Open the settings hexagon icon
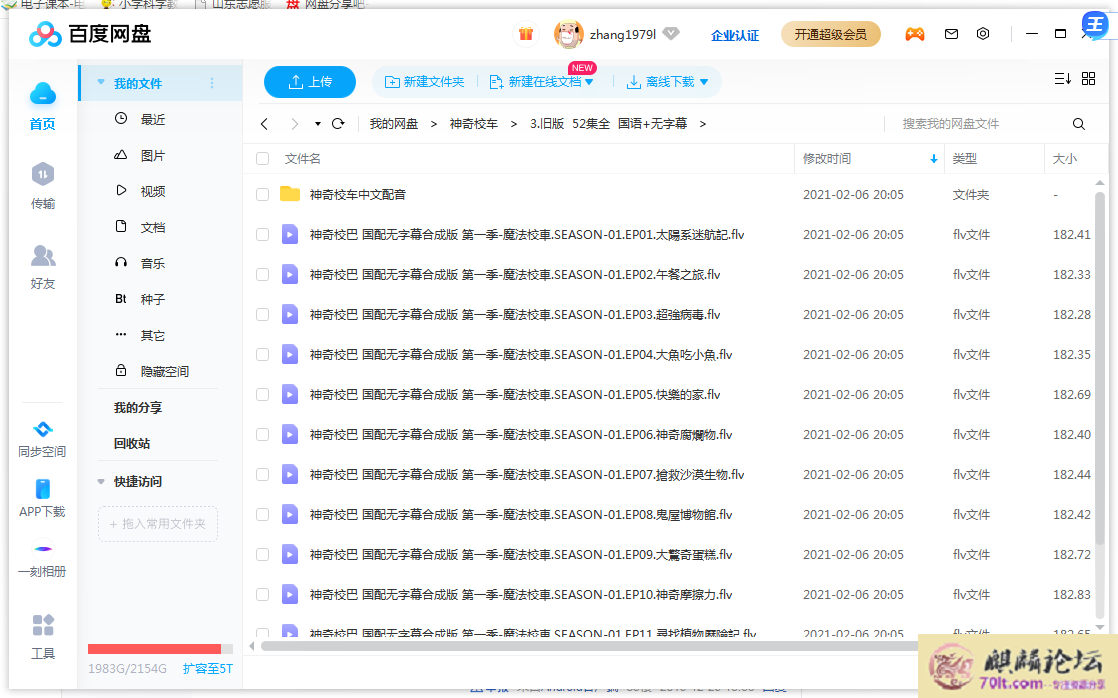Viewport: 1118px width, 698px height. 983,34
